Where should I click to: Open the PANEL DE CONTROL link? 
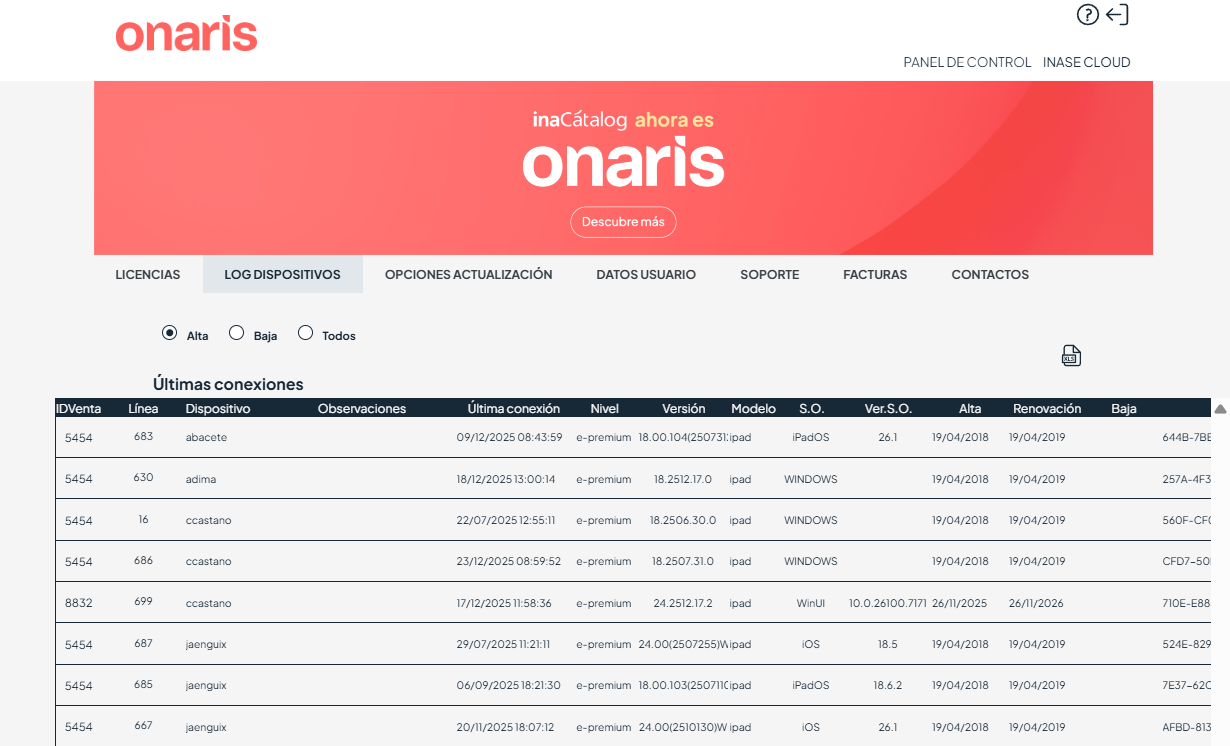click(967, 62)
